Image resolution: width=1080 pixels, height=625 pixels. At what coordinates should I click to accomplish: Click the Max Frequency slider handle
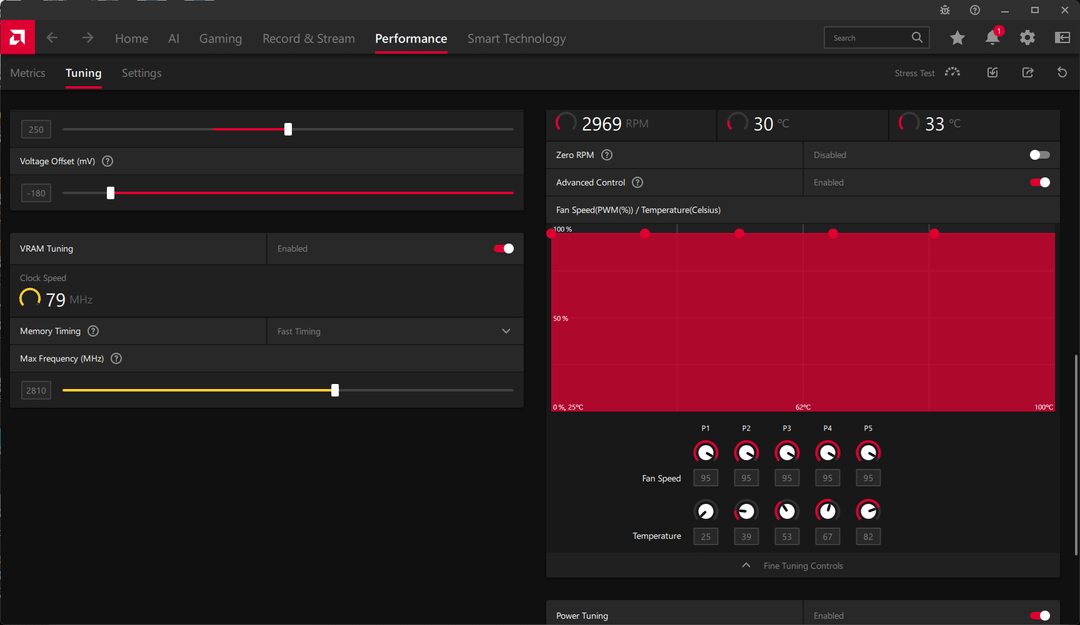click(x=335, y=391)
